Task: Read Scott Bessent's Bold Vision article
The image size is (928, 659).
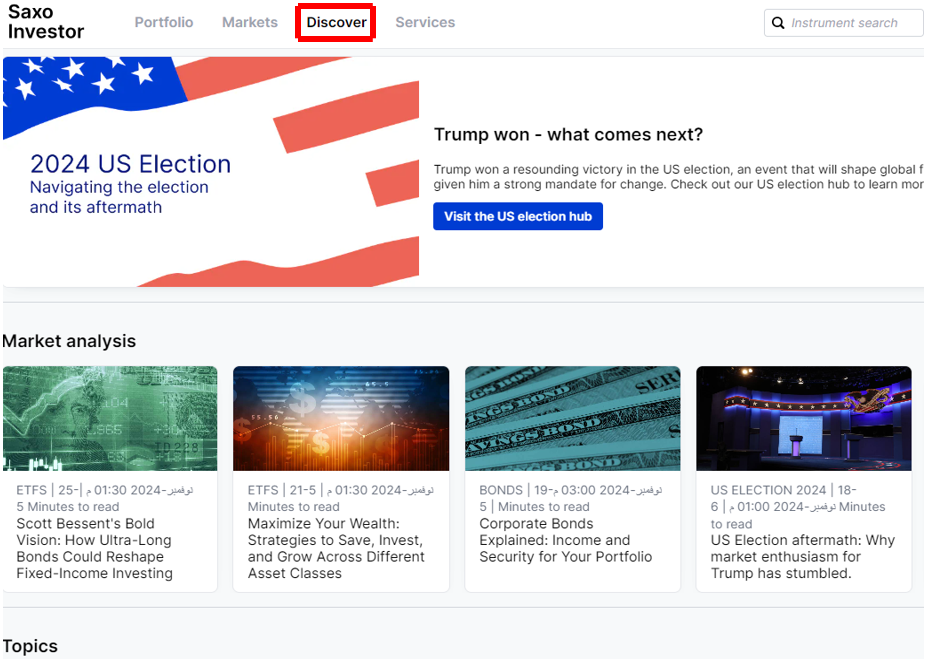Action: [x=95, y=548]
